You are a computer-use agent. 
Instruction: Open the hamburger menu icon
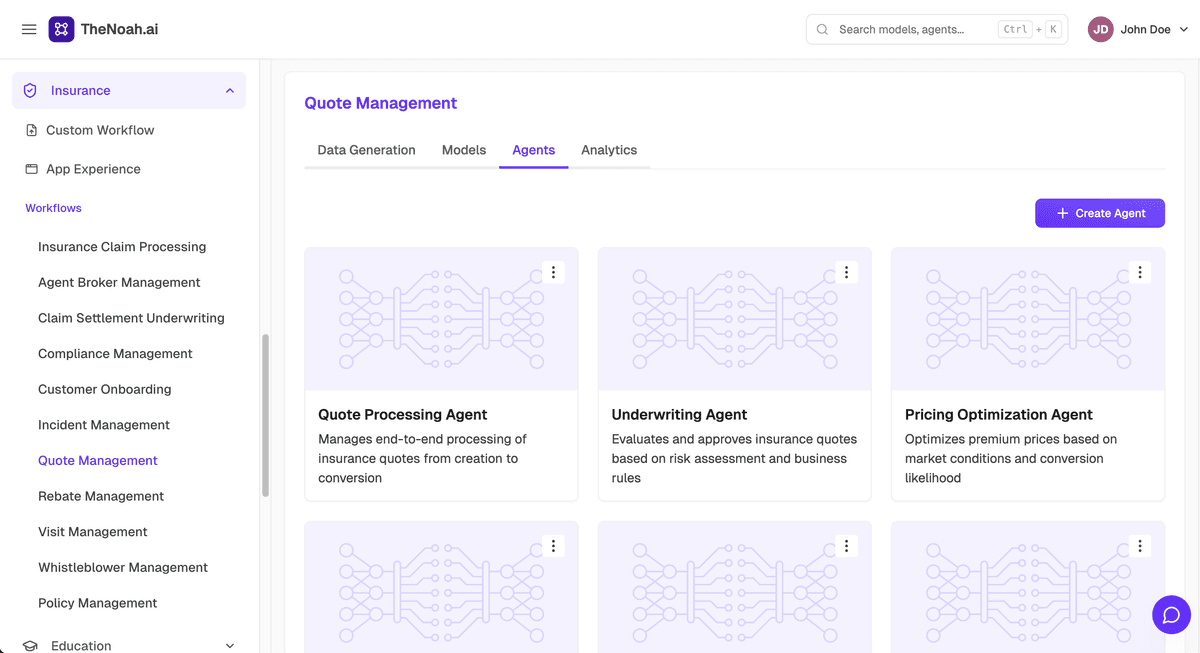[29, 30]
